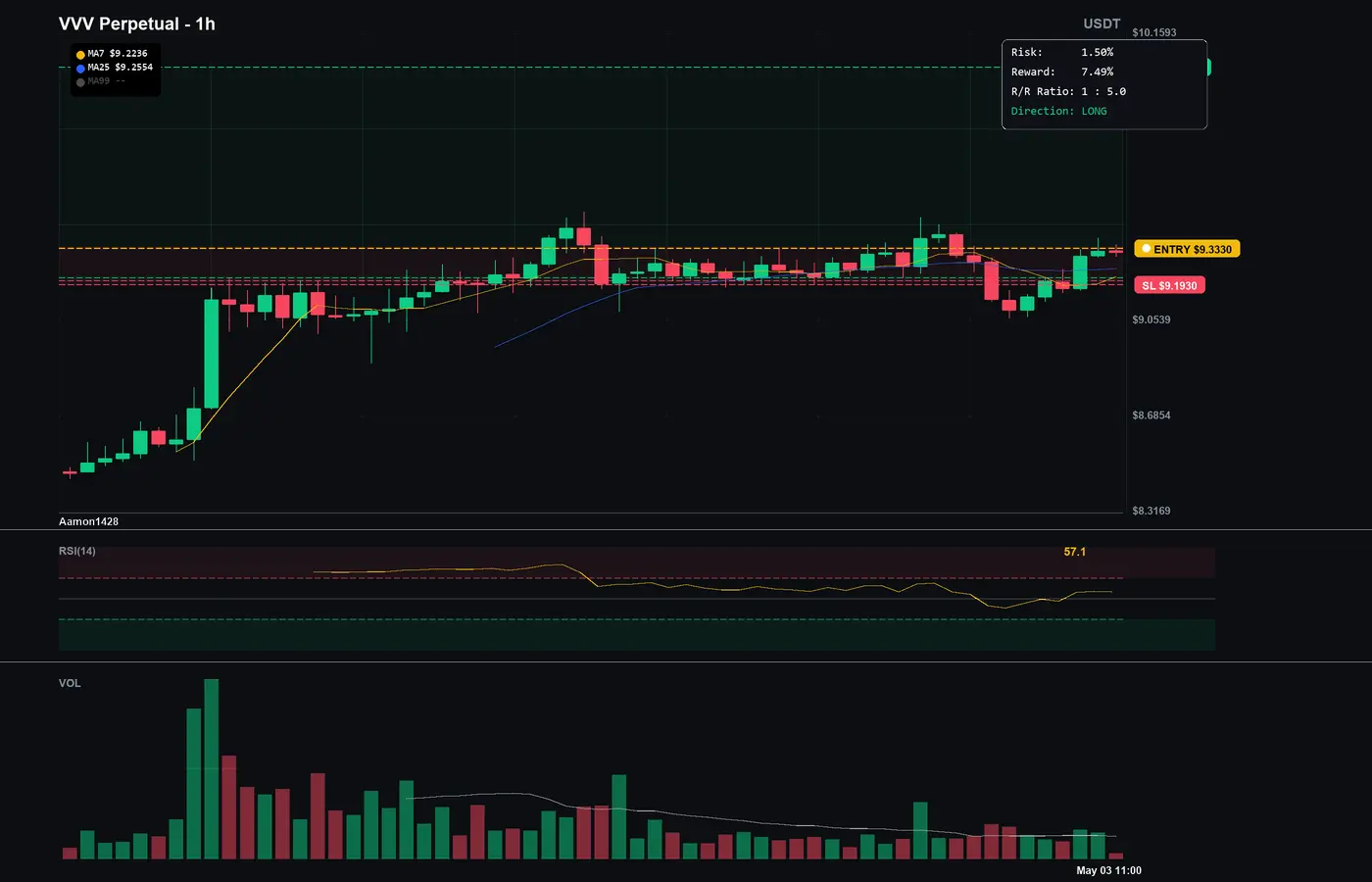This screenshot has width=1372, height=882.
Task: Click the "$10.1593" price axis label
Action: [x=1154, y=32]
